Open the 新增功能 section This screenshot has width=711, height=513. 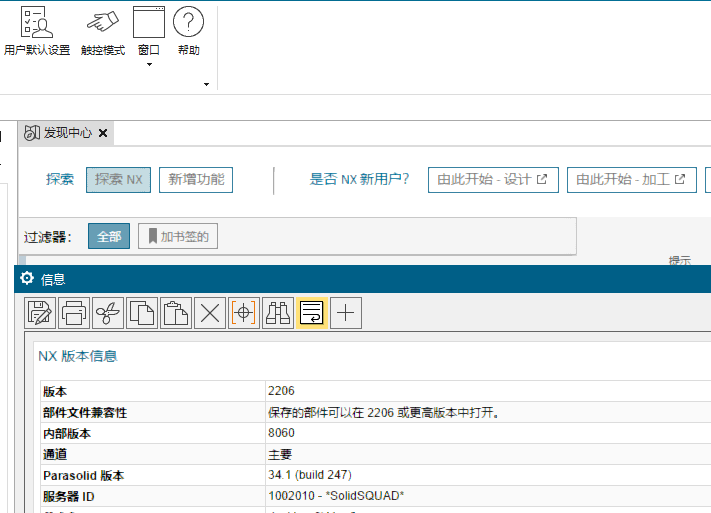[x=196, y=180]
